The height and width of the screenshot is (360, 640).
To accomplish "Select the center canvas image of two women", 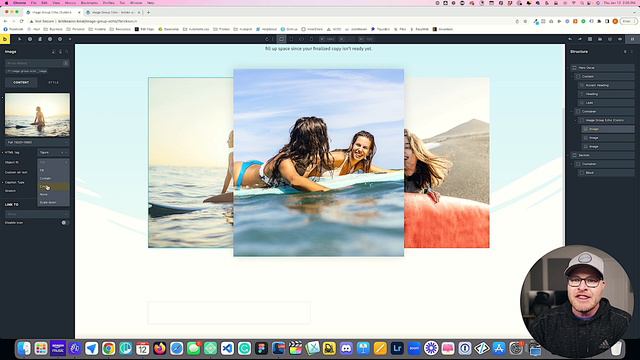I will 318,162.
